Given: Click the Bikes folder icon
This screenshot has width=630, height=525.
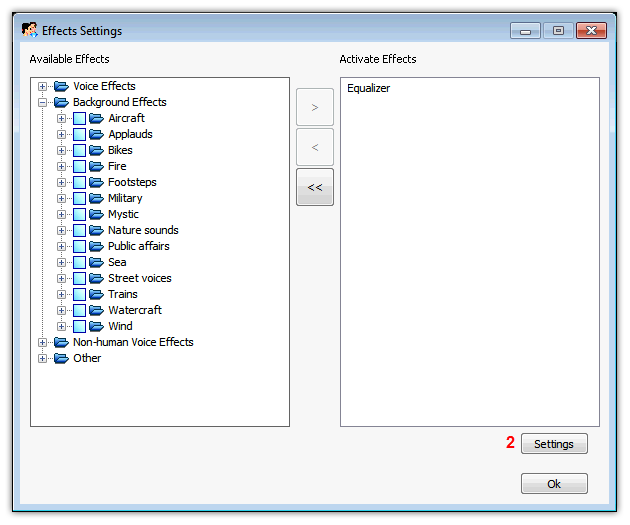Looking at the screenshot, I should click(x=96, y=150).
